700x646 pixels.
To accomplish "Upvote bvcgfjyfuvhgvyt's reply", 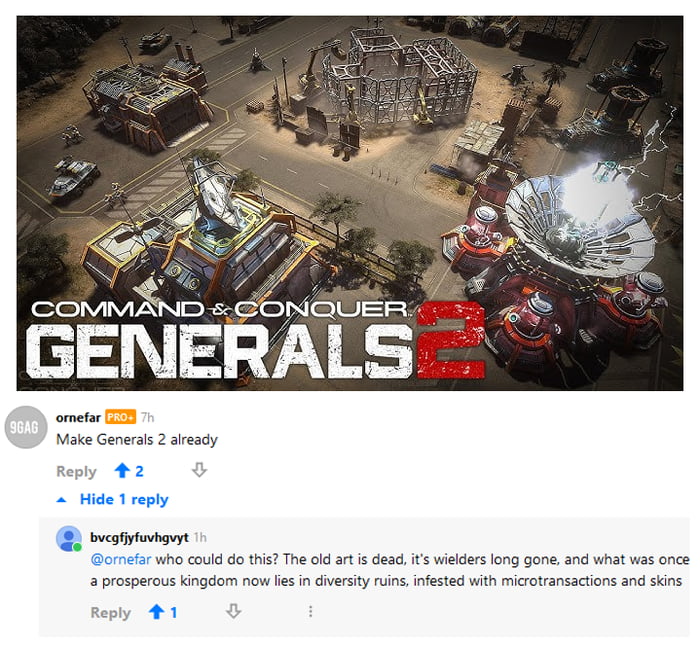I will 156,611.
